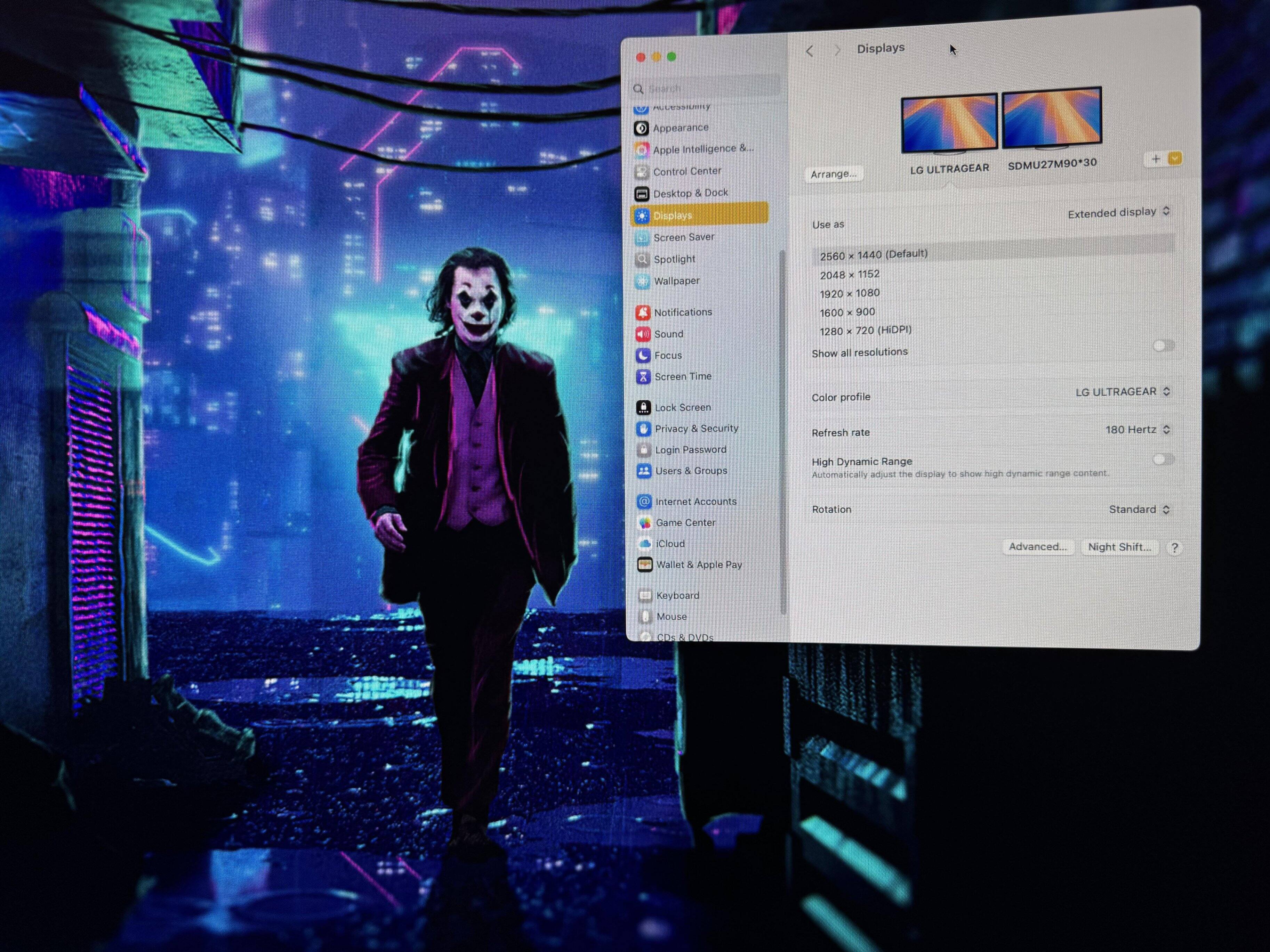
Task: Open the Rotation Standard dropdown
Action: coord(1139,510)
